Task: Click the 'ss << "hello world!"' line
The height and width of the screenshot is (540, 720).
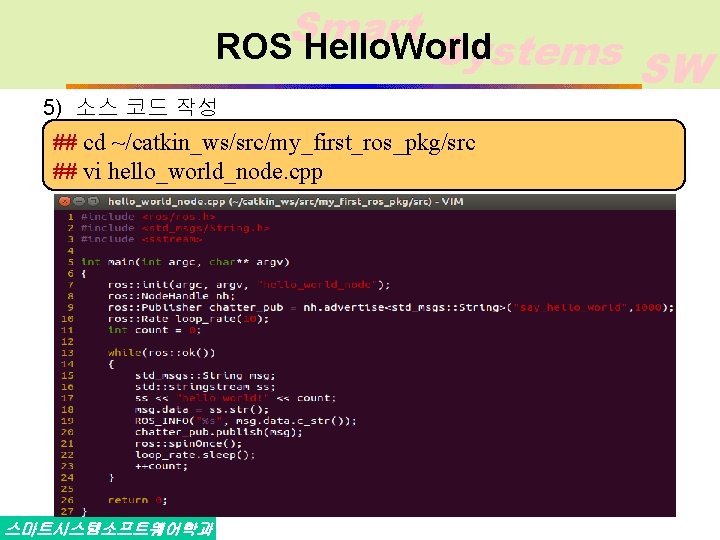Action: click(236, 398)
